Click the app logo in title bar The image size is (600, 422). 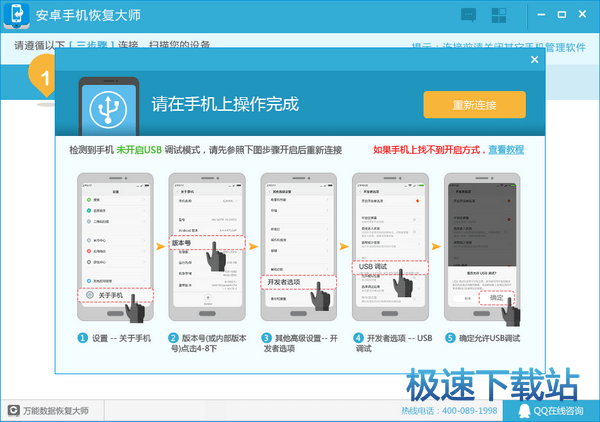(x=16, y=15)
